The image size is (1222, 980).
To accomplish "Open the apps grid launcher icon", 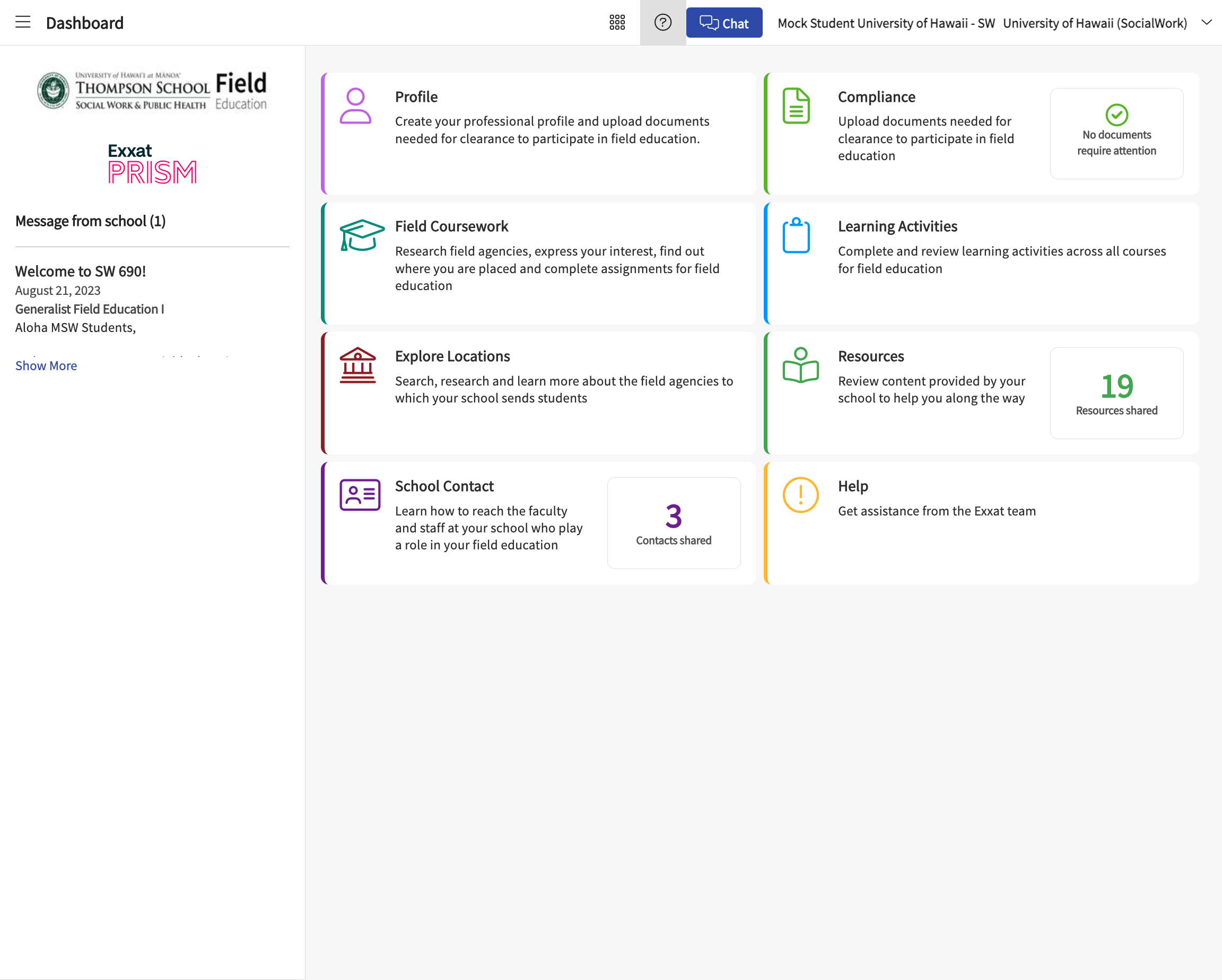I will click(x=617, y=23).
